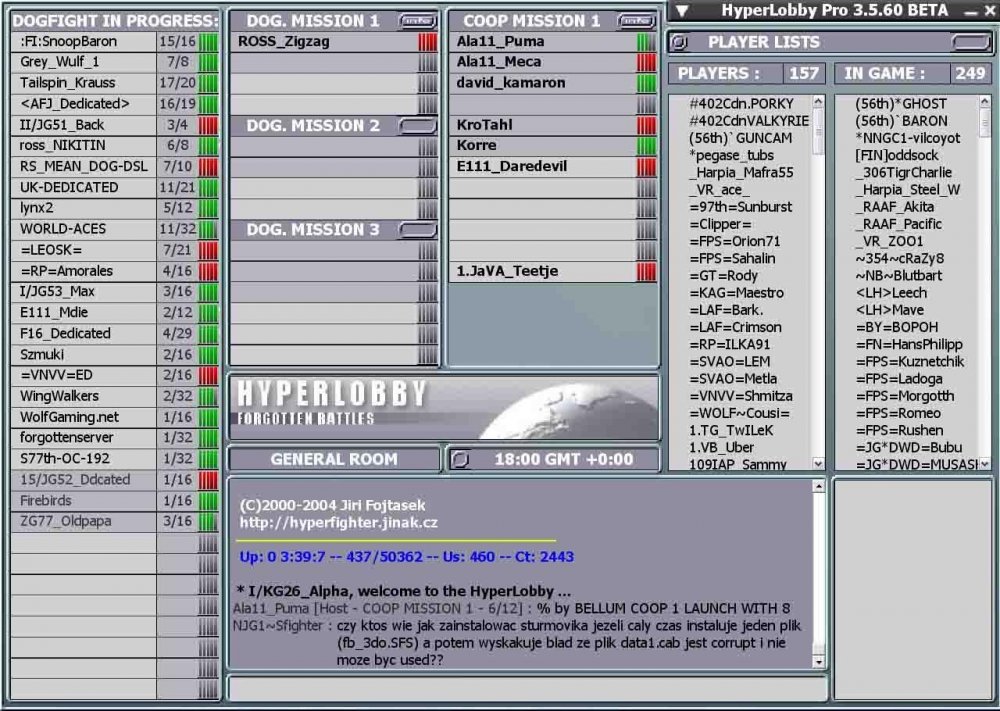This screenshot has height=711, width=1000.
Task: Select the General Room label
Action: click(334, 460)
